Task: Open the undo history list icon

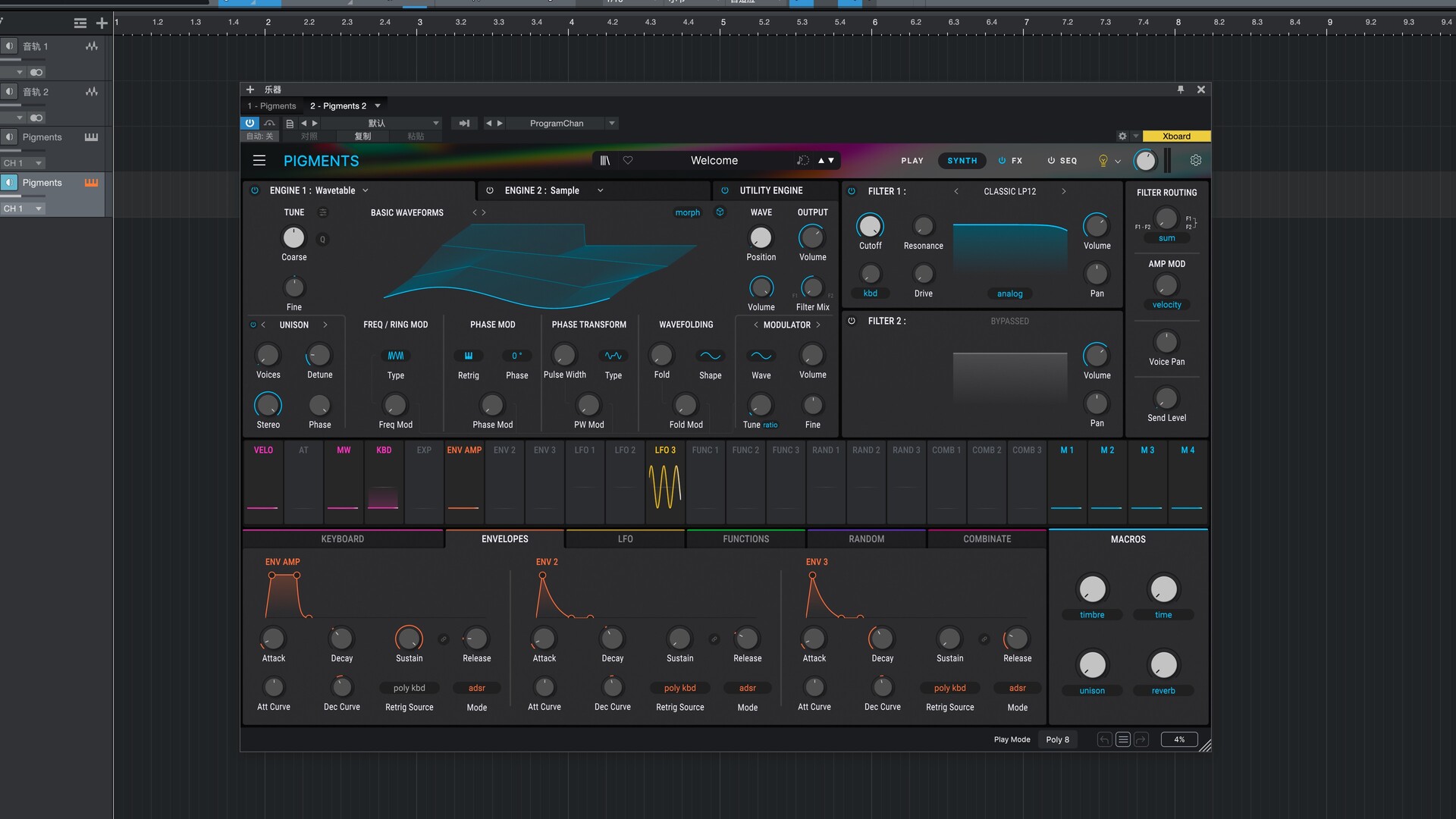Action: [x=1123, y=739]
